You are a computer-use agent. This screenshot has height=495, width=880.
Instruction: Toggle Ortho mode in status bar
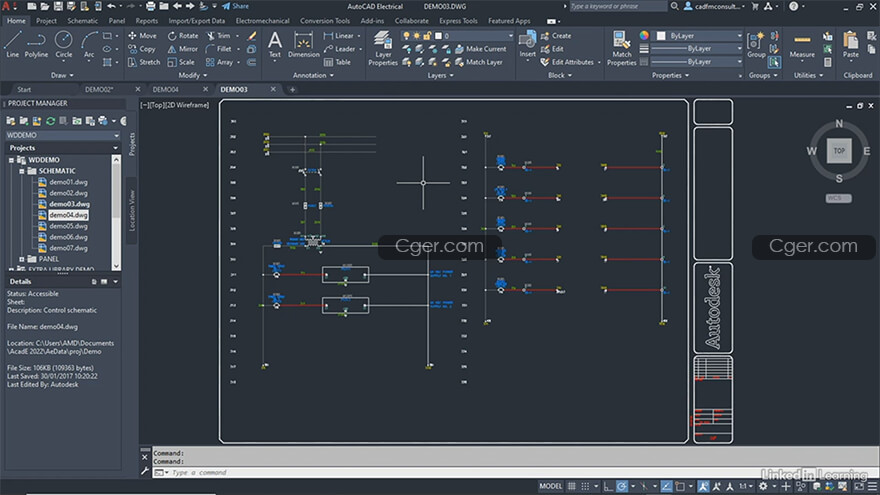608,486
